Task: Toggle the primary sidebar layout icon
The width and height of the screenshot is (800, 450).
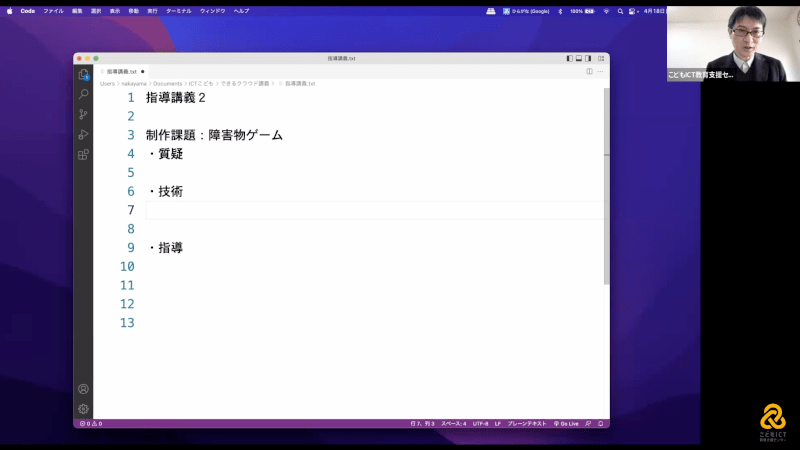Action: (569, 59)
